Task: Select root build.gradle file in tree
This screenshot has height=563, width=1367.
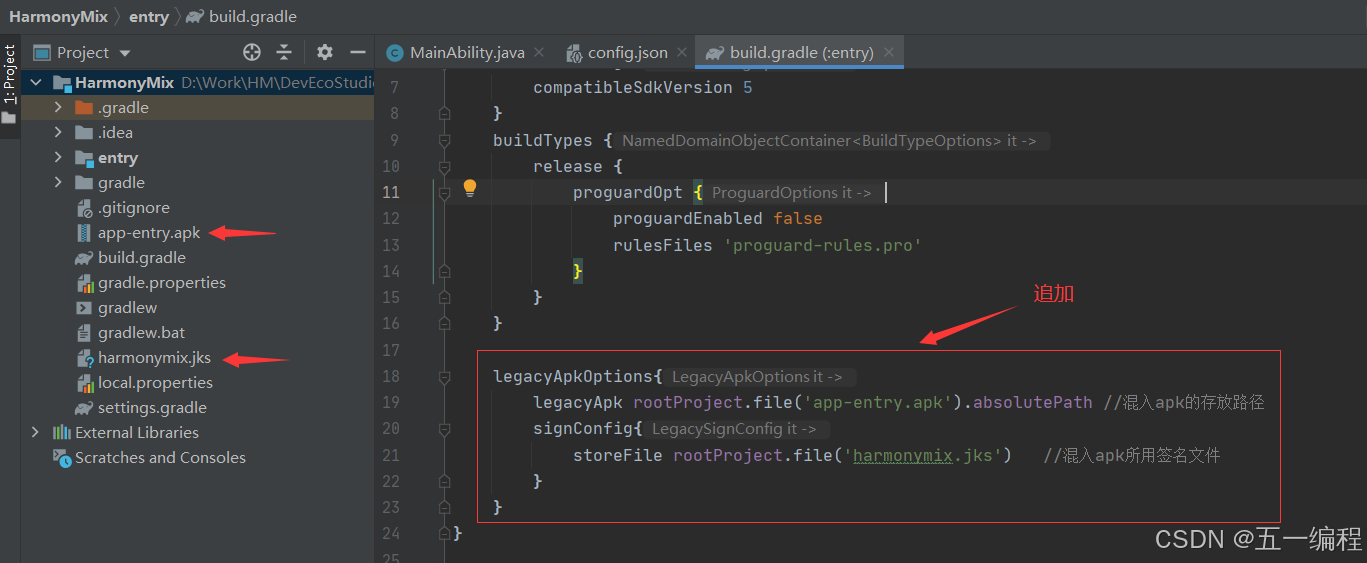Action: point(141,257)
